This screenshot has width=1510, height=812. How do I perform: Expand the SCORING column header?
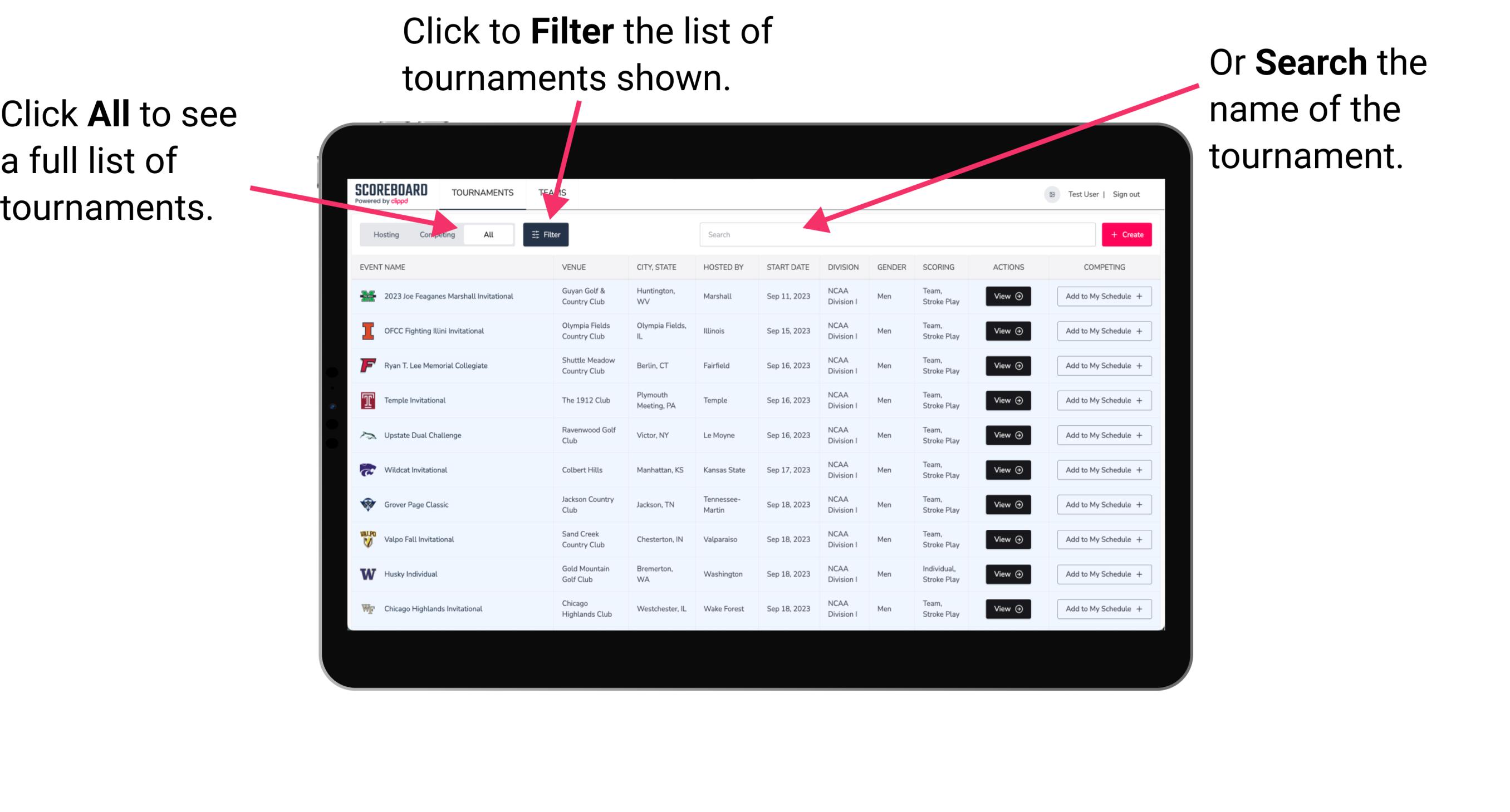point(939,268)
